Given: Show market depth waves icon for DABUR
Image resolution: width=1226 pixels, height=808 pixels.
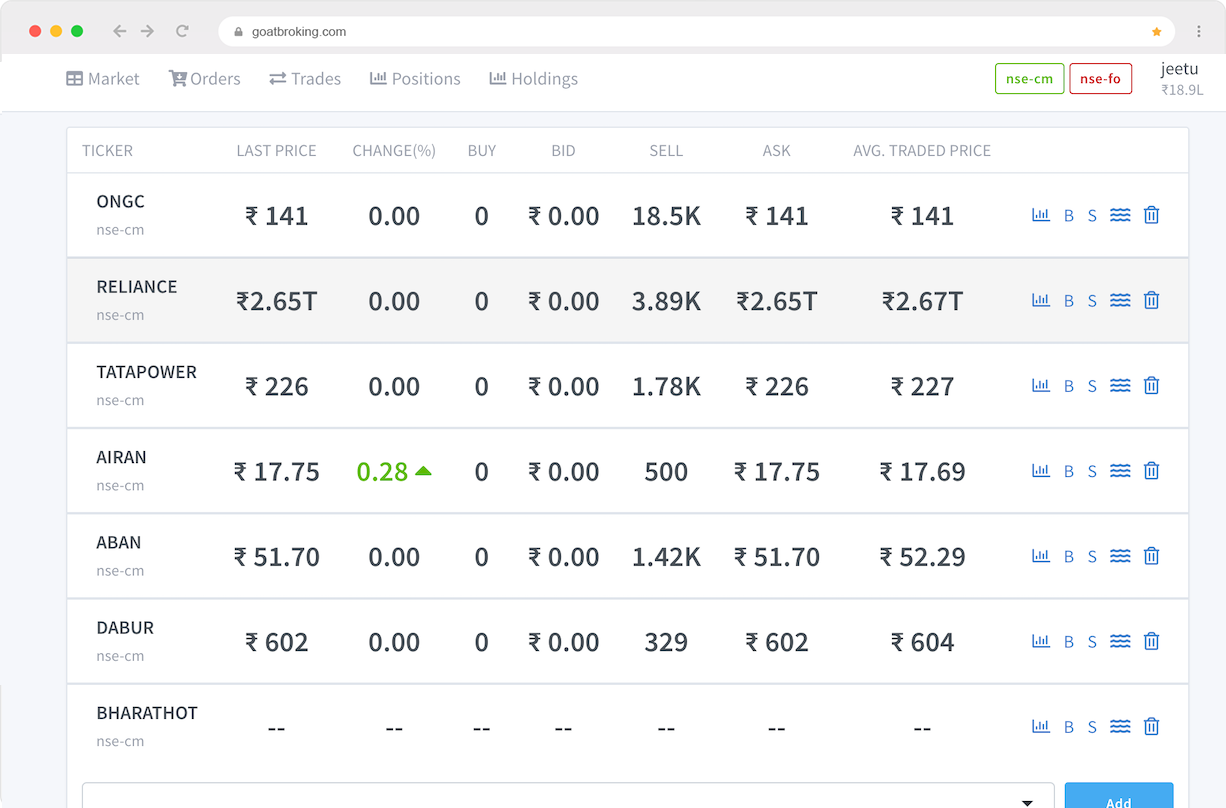Looking at the screenshot, I should click(1120, 642).
